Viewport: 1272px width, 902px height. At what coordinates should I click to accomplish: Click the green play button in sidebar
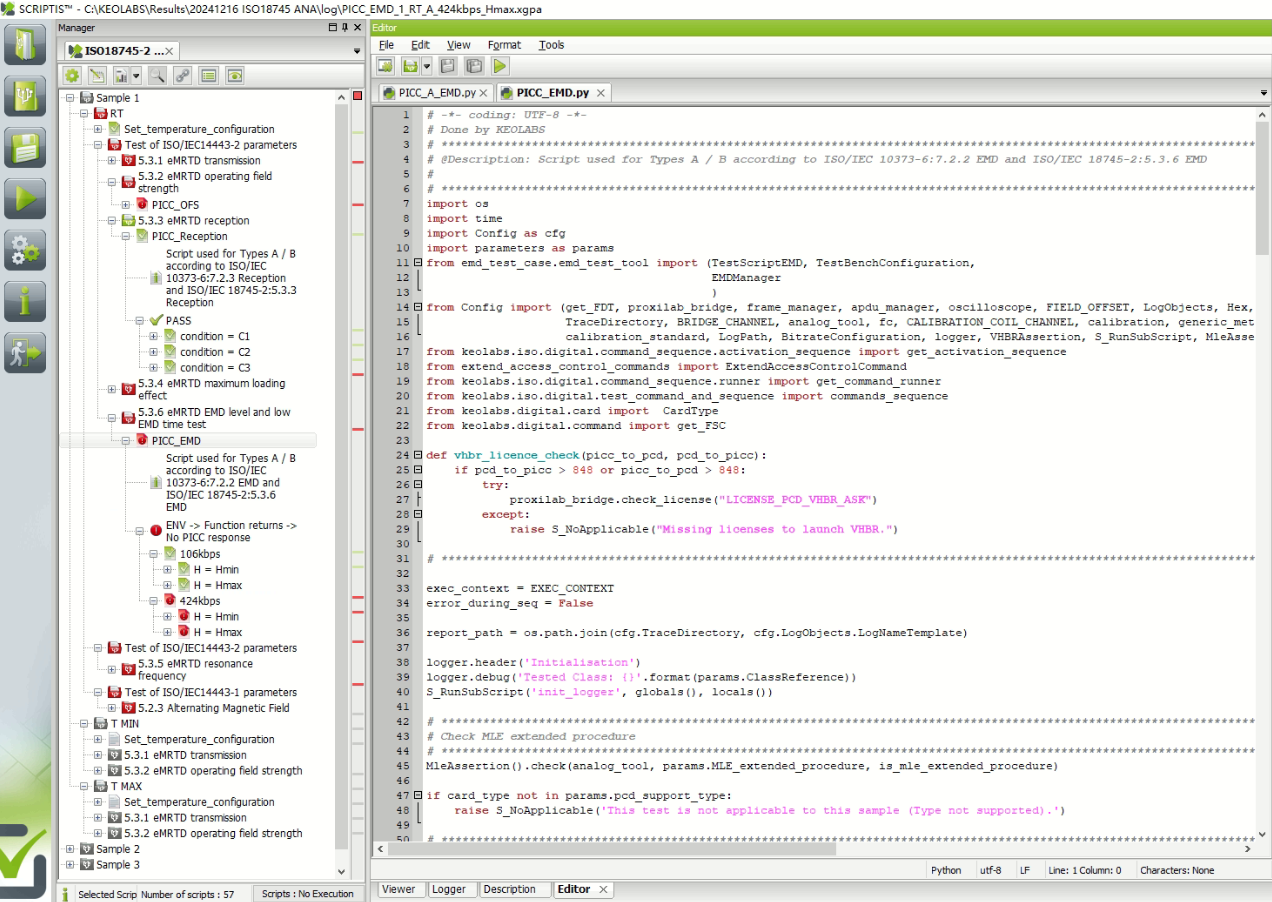point(25,198)
